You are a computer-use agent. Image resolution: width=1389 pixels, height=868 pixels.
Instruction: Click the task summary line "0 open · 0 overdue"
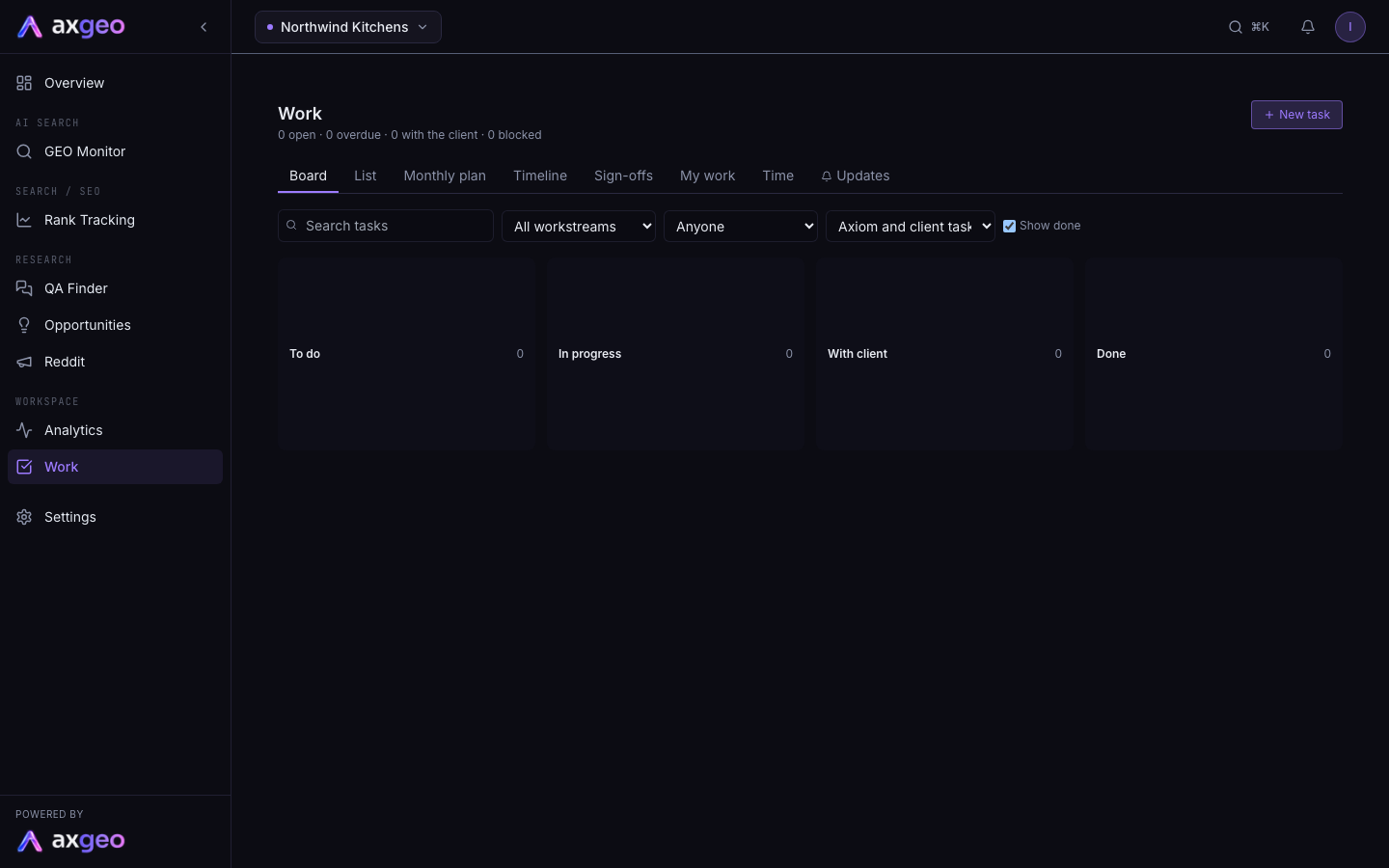tap(329, 135)
